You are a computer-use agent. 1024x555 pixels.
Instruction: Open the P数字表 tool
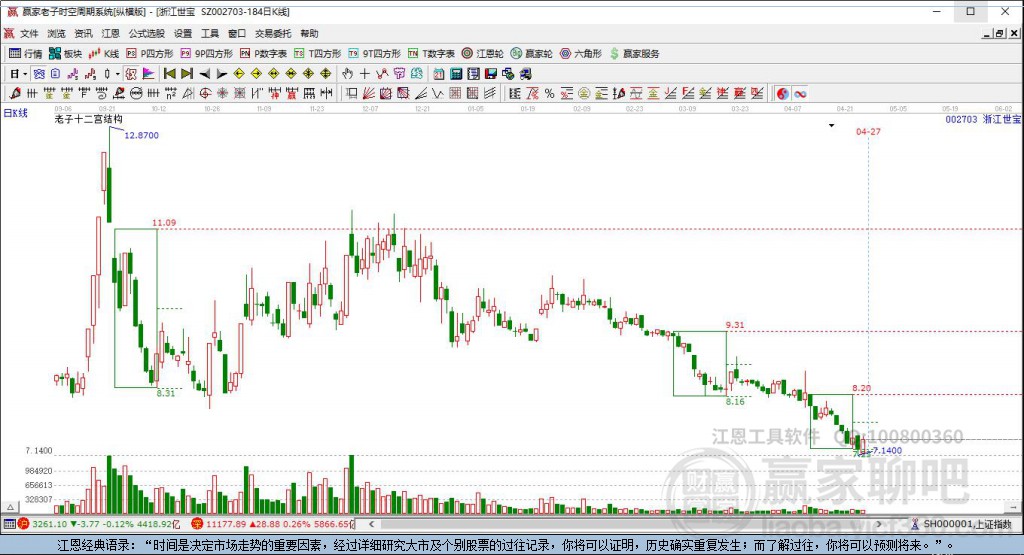pos(263,54)
